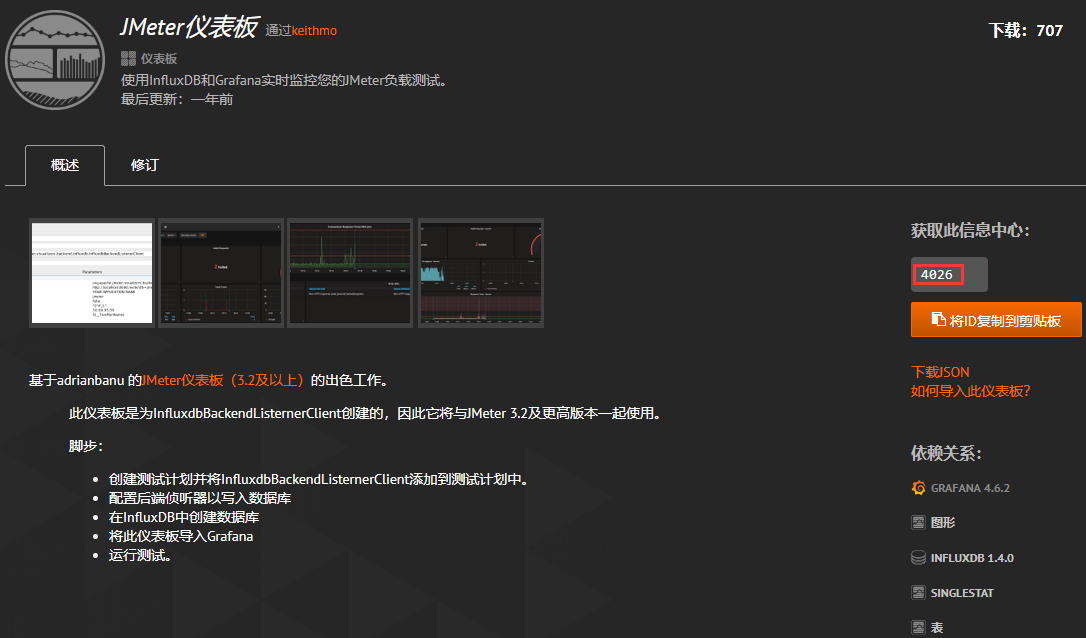Click 图形 dependency label
1086x638 pixels.
click(943, 522)
